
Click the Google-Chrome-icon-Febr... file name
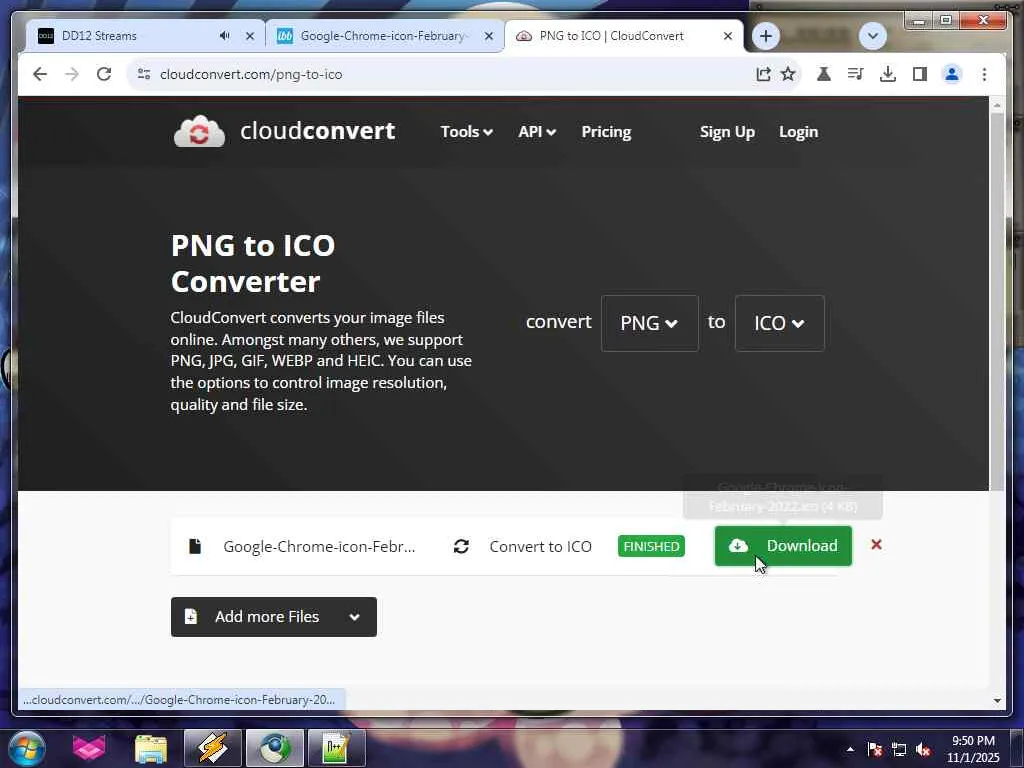(x=319, y=547)
